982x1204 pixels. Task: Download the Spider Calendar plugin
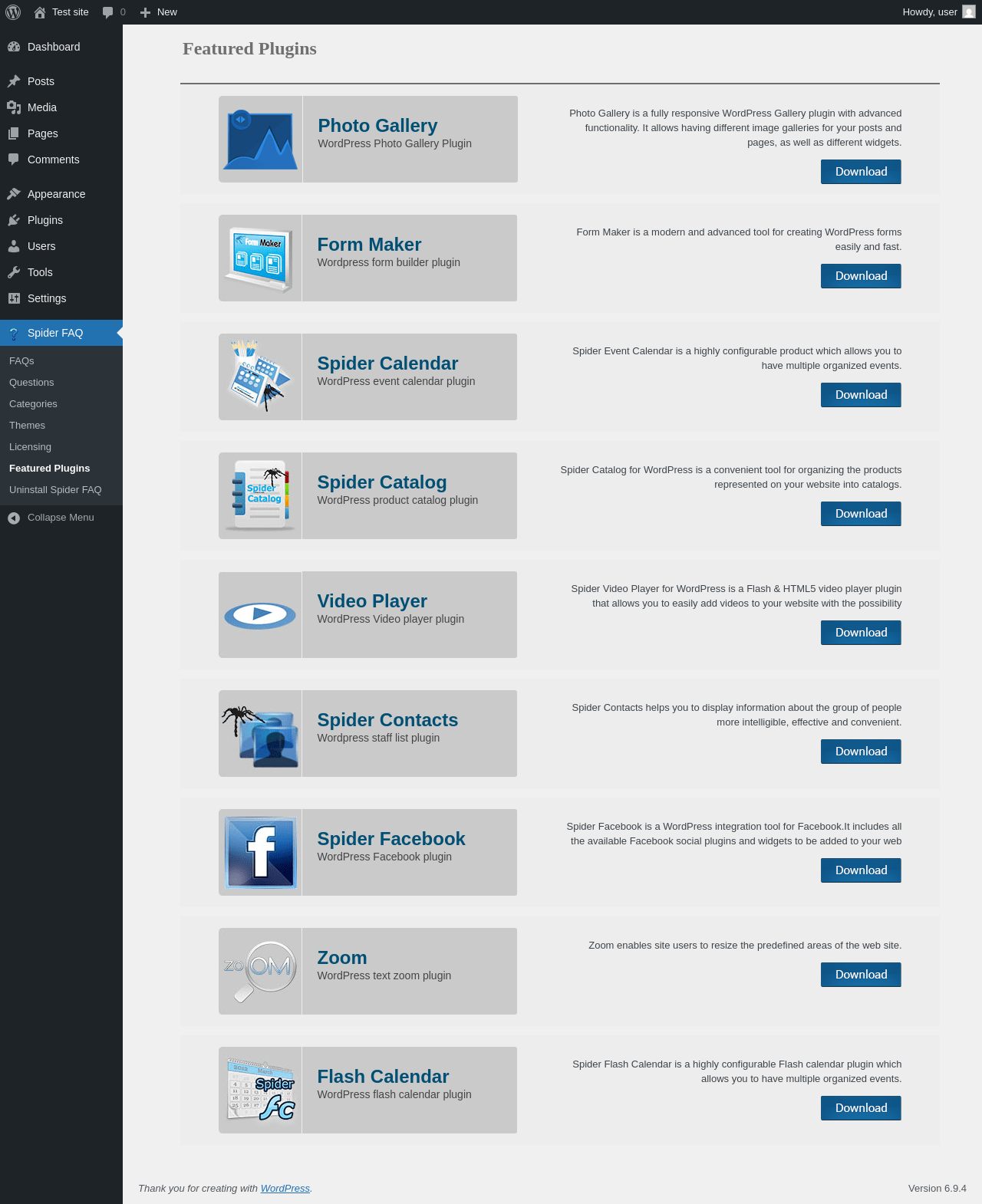pyautogui.click(x=861, y=395)
